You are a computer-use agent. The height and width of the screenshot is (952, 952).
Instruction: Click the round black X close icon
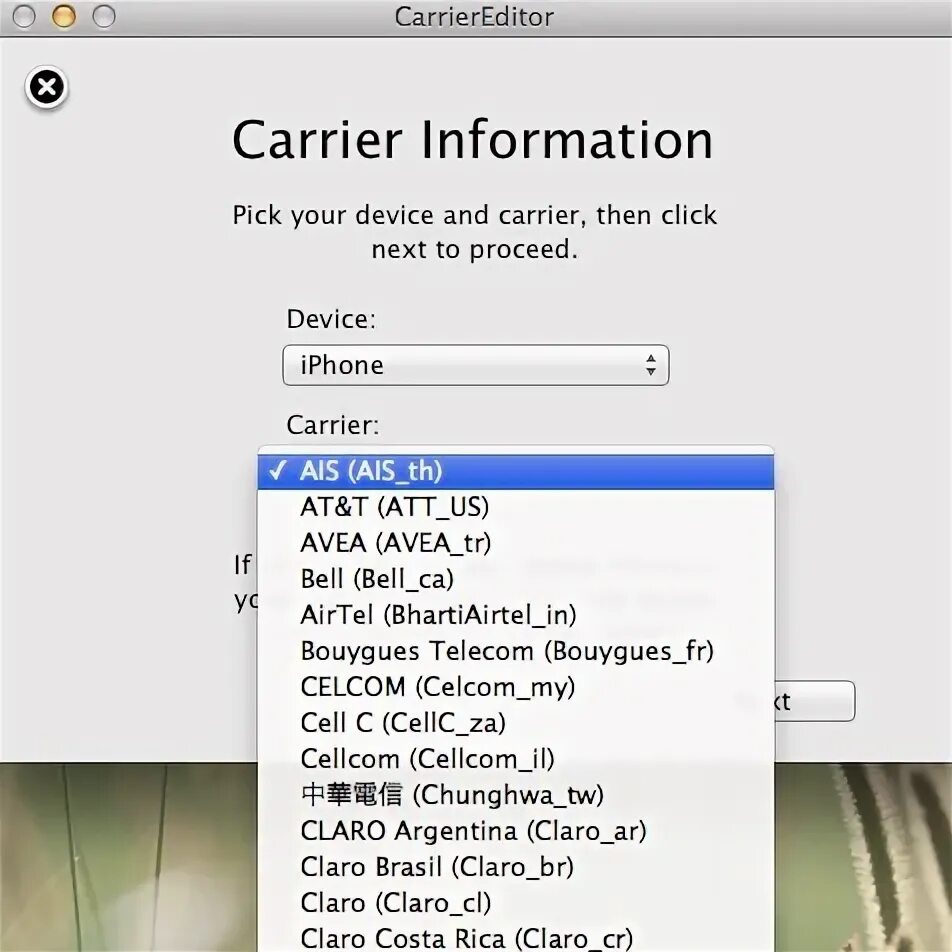coord(46,87)
